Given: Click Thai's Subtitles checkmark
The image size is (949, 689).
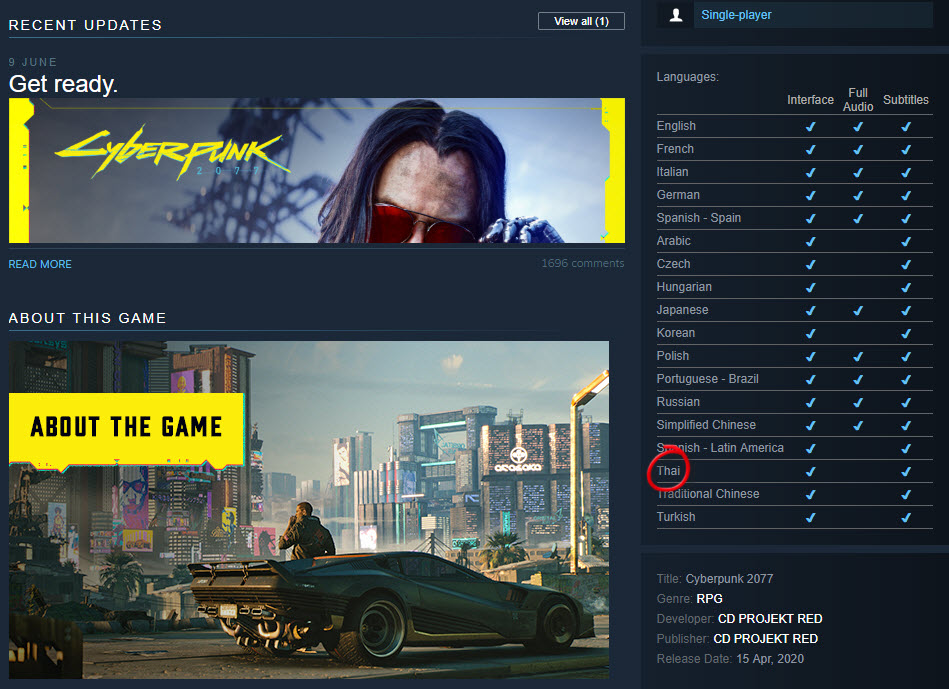Looking at the screenshot, I should (905, 472).
